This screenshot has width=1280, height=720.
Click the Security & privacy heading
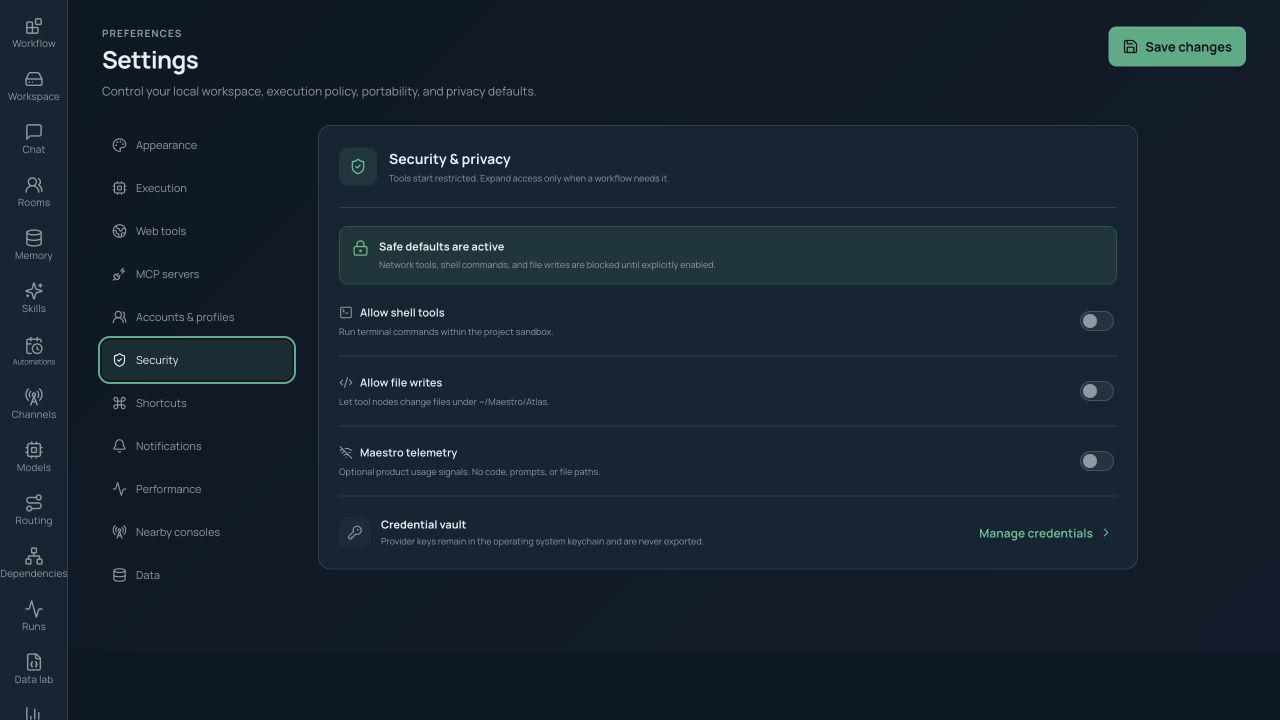[450, 159]
